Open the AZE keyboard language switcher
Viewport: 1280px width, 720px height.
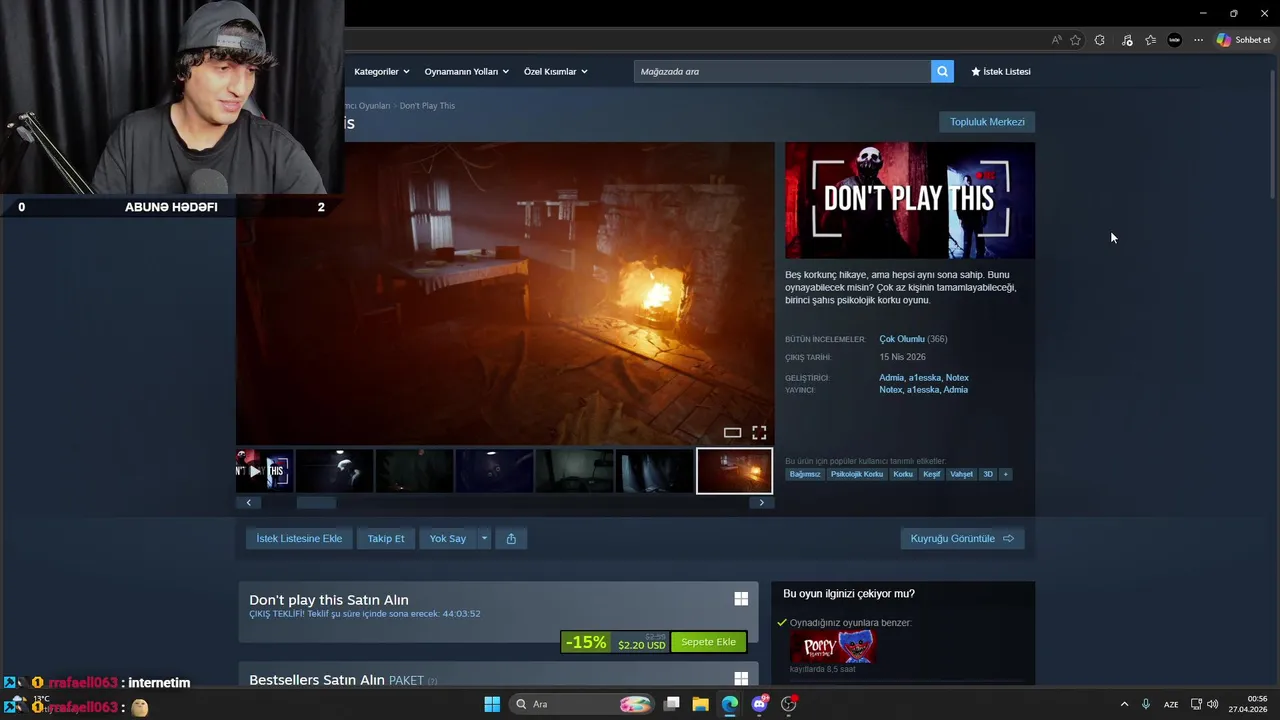[x=1170, y=704]
